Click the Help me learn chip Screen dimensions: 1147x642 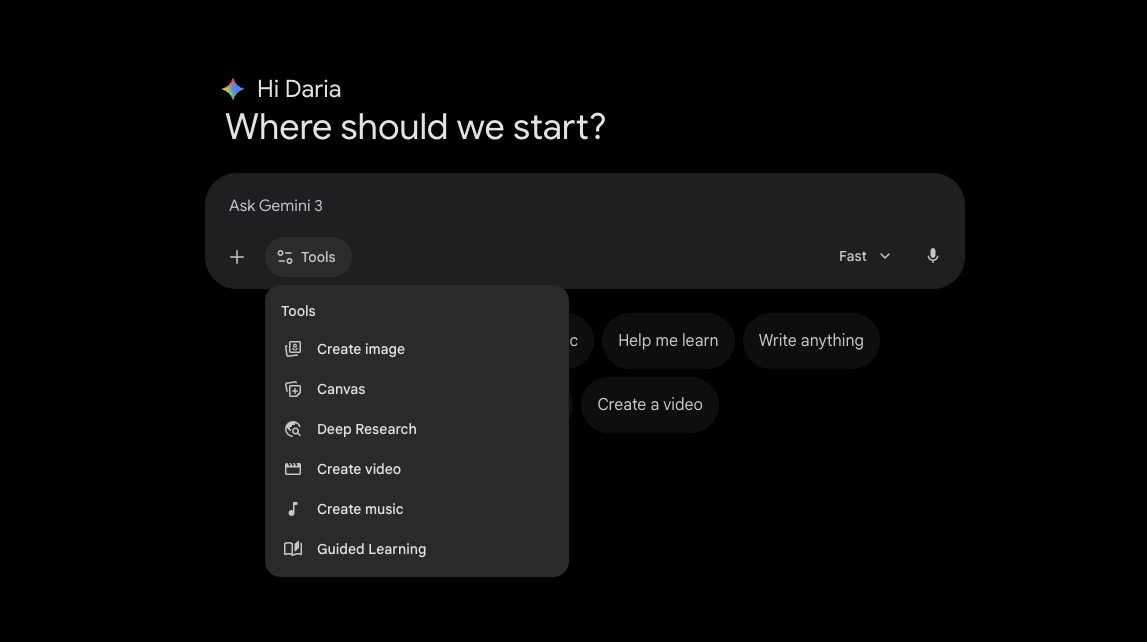(x=668, y=341)
